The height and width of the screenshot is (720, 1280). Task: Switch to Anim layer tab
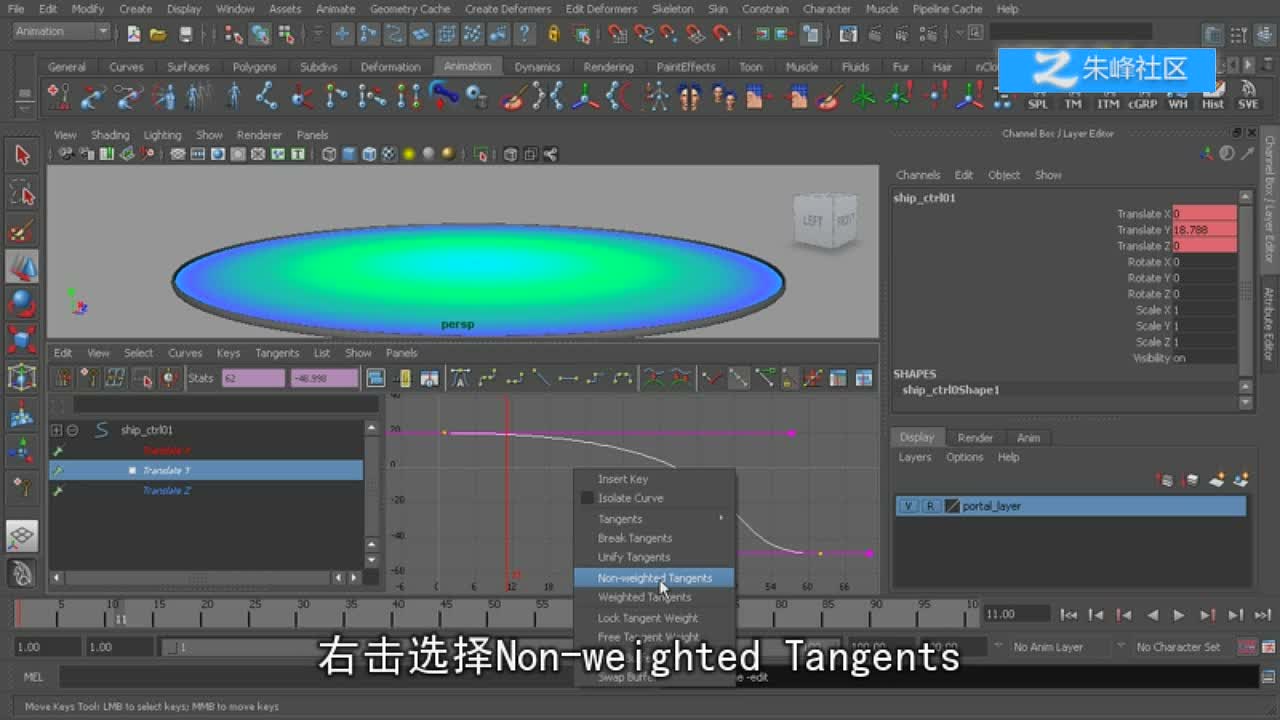1028,438
